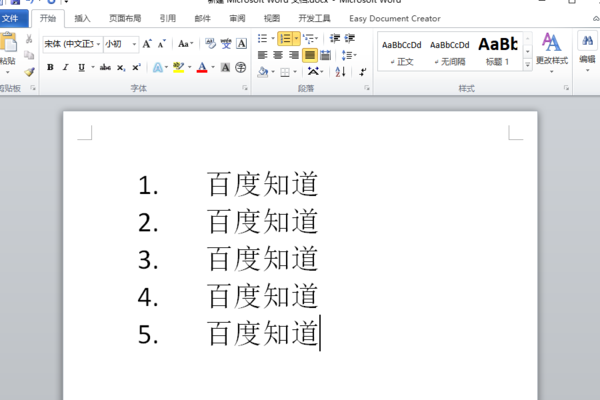Apply red font color
The height and width of the screenshot is (400, 600).
[202, 68]
